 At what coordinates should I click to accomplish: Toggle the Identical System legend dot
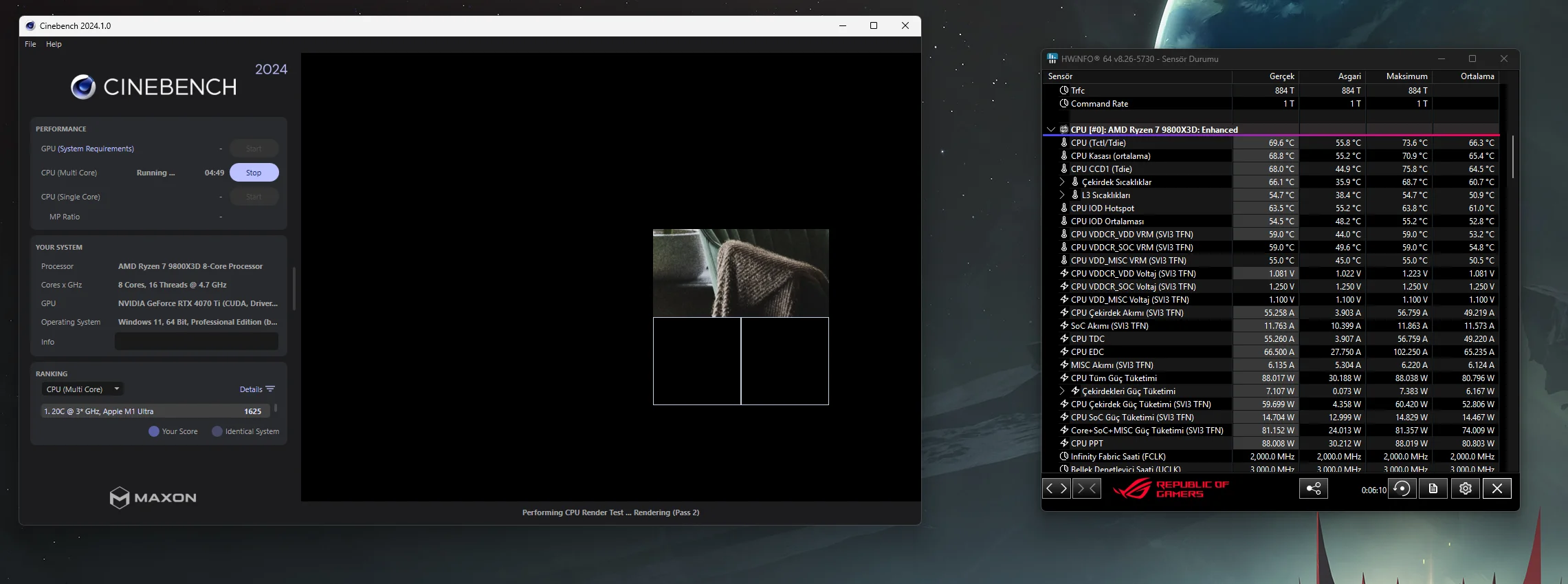[217, 431]
